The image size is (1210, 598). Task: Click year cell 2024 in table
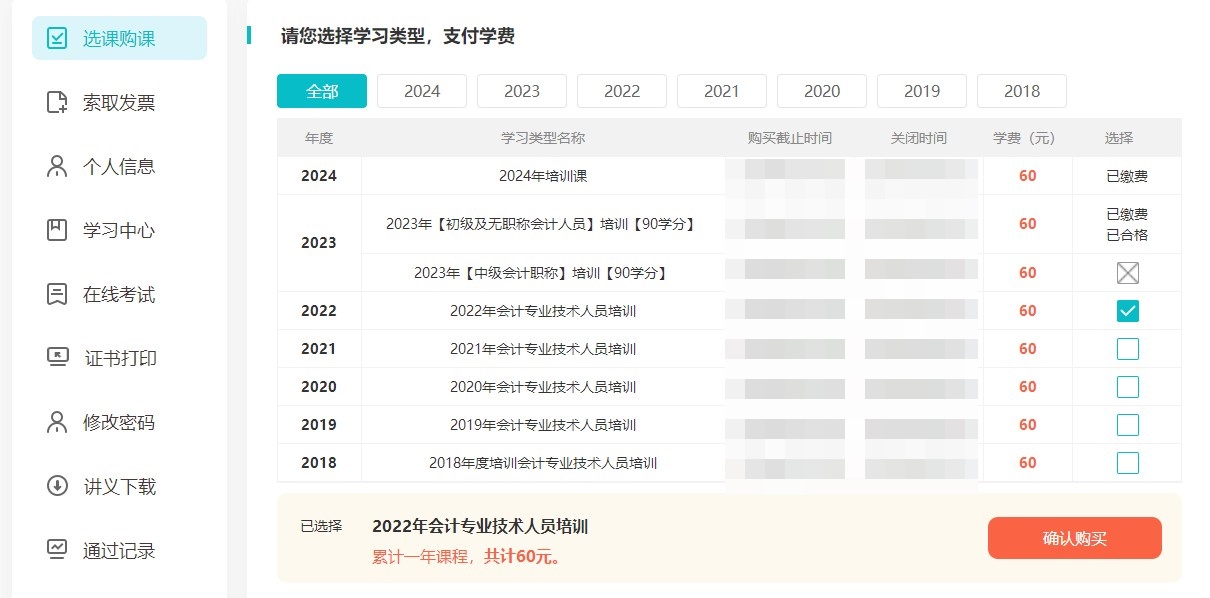point(319,176)
